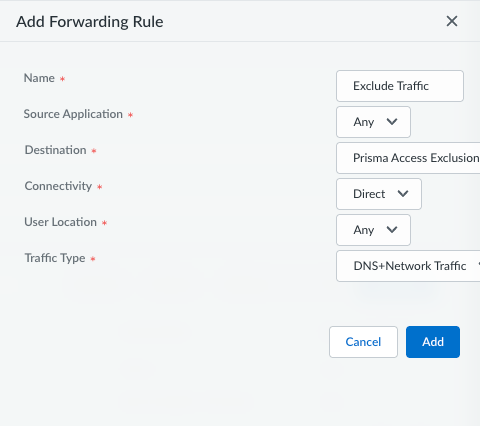Close the Add Forwarding Rule dialog
Screen dimensions: 480x426
click(x=452, y=21)
